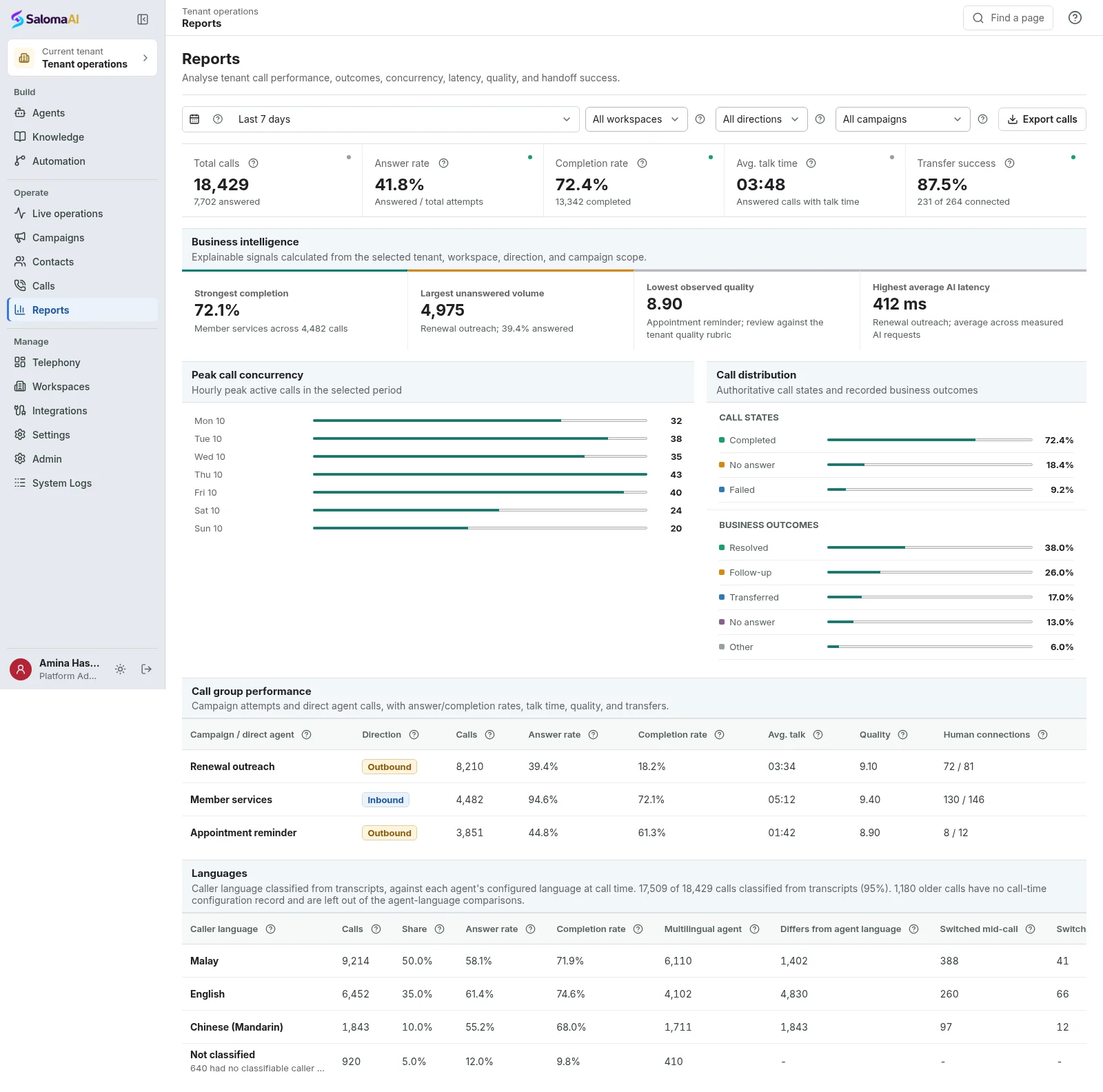Open the All campaigns dropdown
Viewport: 1103px width, 1092px height.
pos(902,119)
